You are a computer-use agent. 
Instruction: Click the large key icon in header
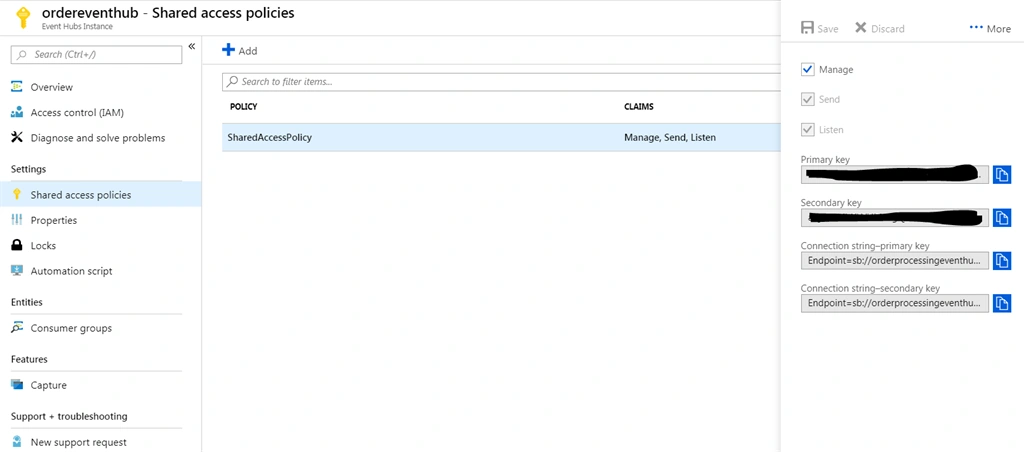point(24,18)
